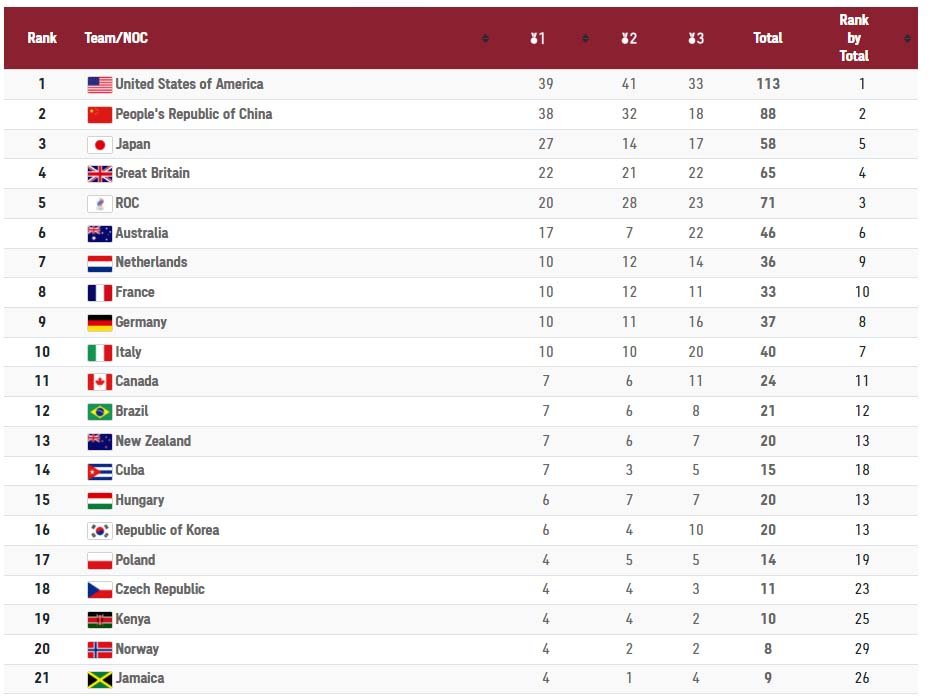This screenshot has height=696, width=928.
Task: Open the People's Republic of China link
Action: [x=193, y=114]
